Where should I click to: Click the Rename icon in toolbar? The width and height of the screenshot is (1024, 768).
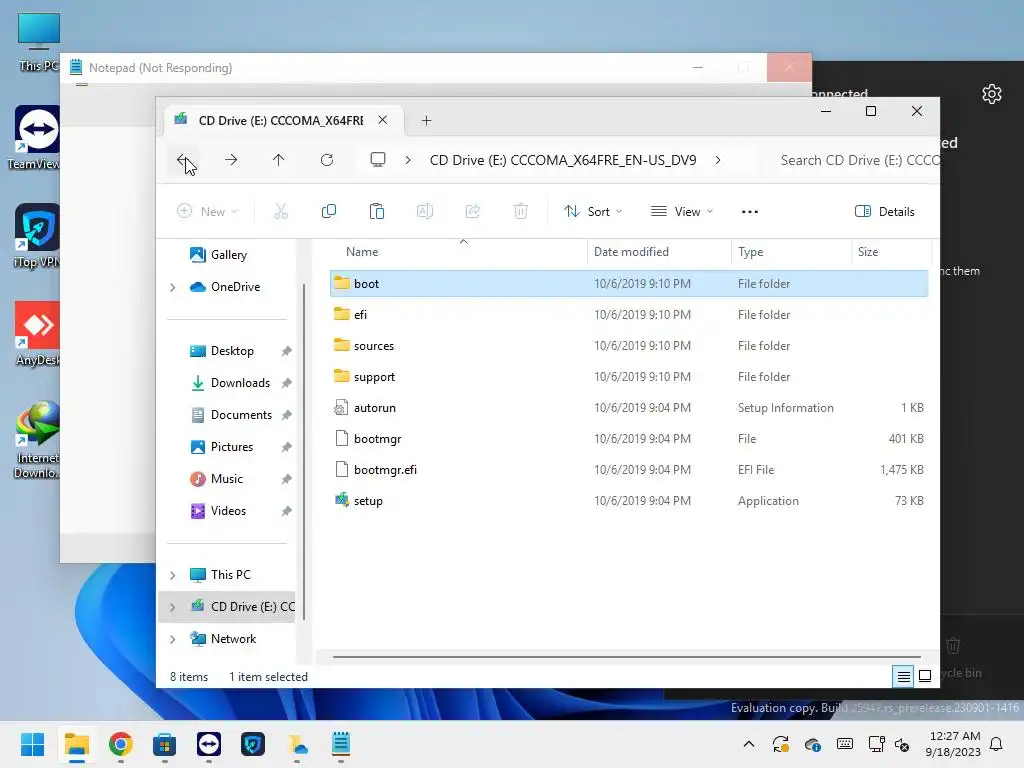tap(424, 212)
